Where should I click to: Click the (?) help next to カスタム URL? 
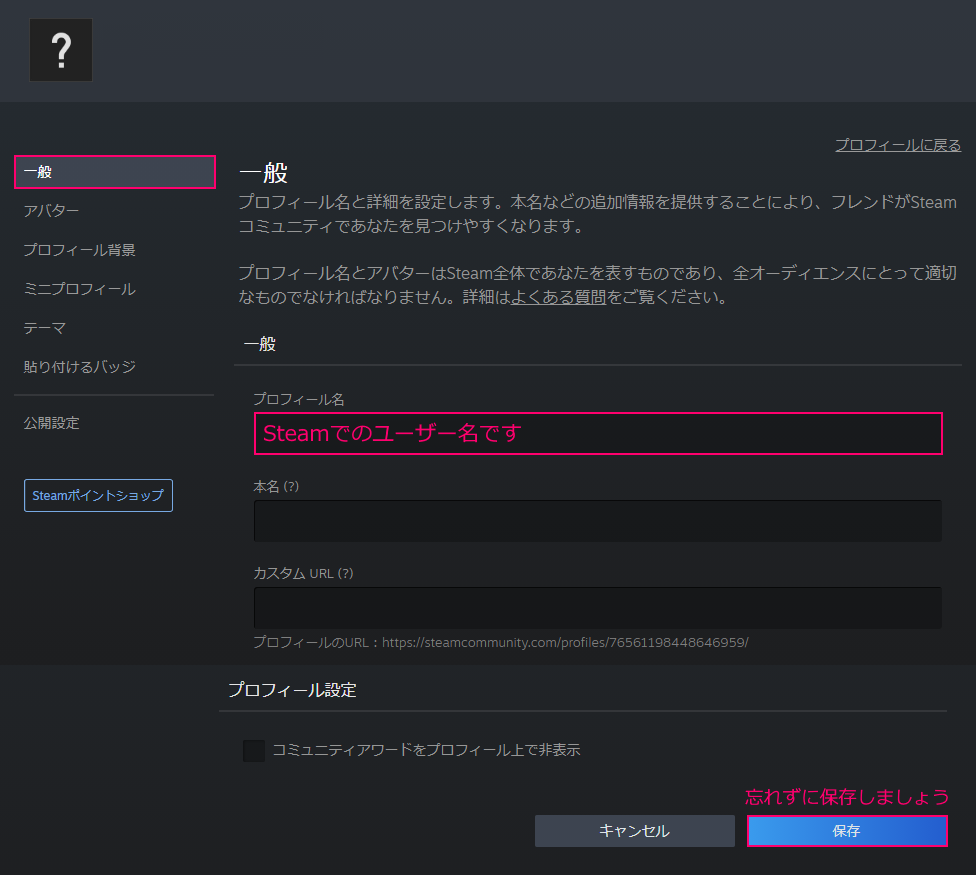(x=345, y=573)
